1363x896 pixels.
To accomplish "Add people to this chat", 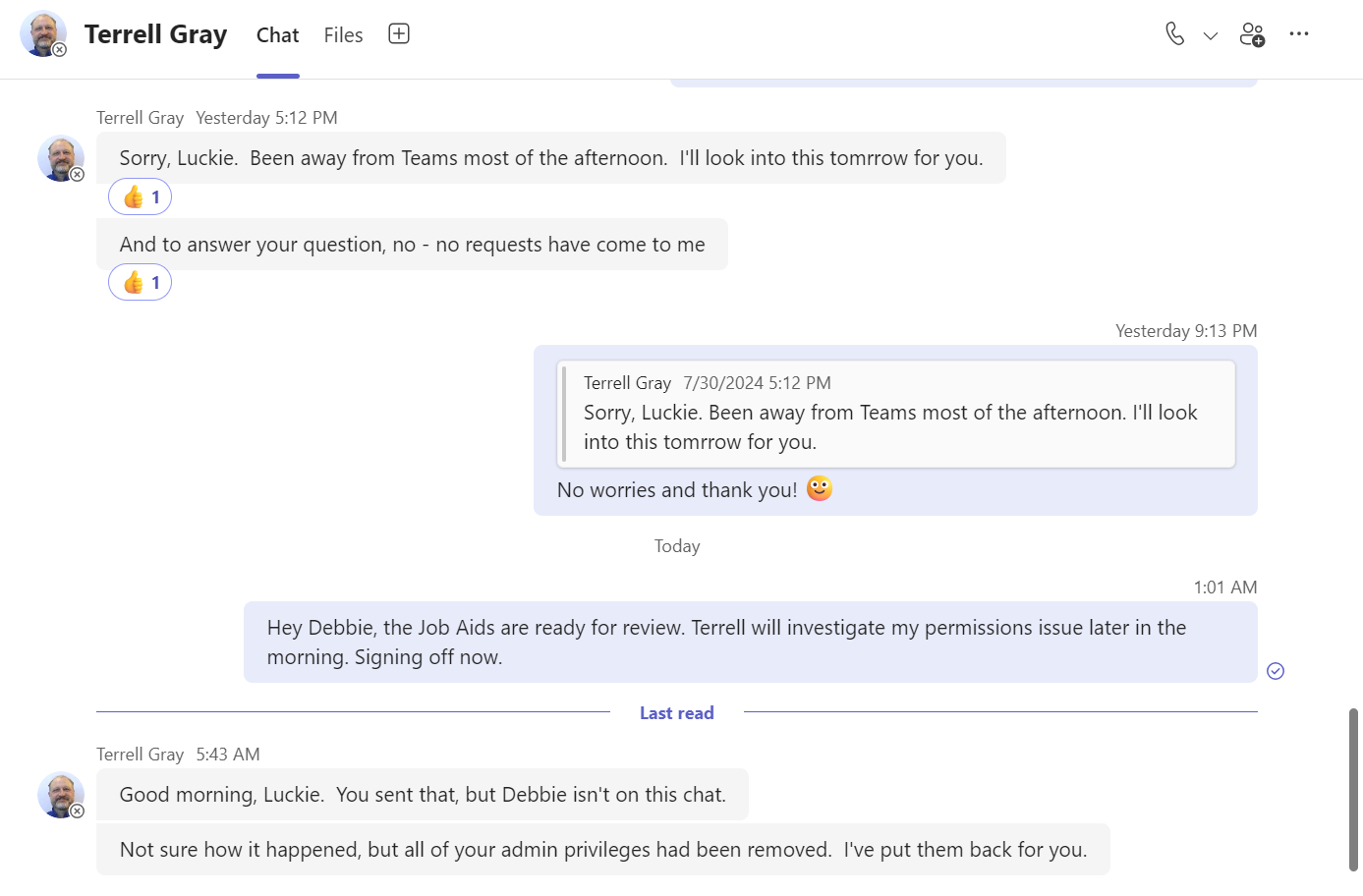I will [x=1252, y=34].
